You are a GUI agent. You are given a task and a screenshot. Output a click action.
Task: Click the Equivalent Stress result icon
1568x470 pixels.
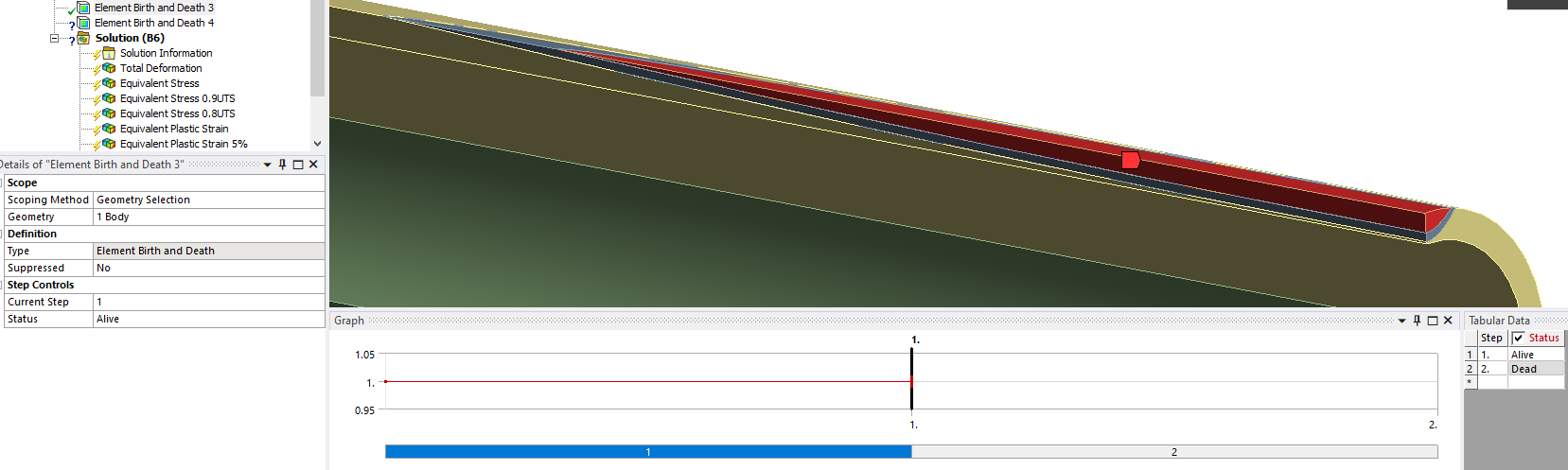pyautogui.click(x=109, y=83)
